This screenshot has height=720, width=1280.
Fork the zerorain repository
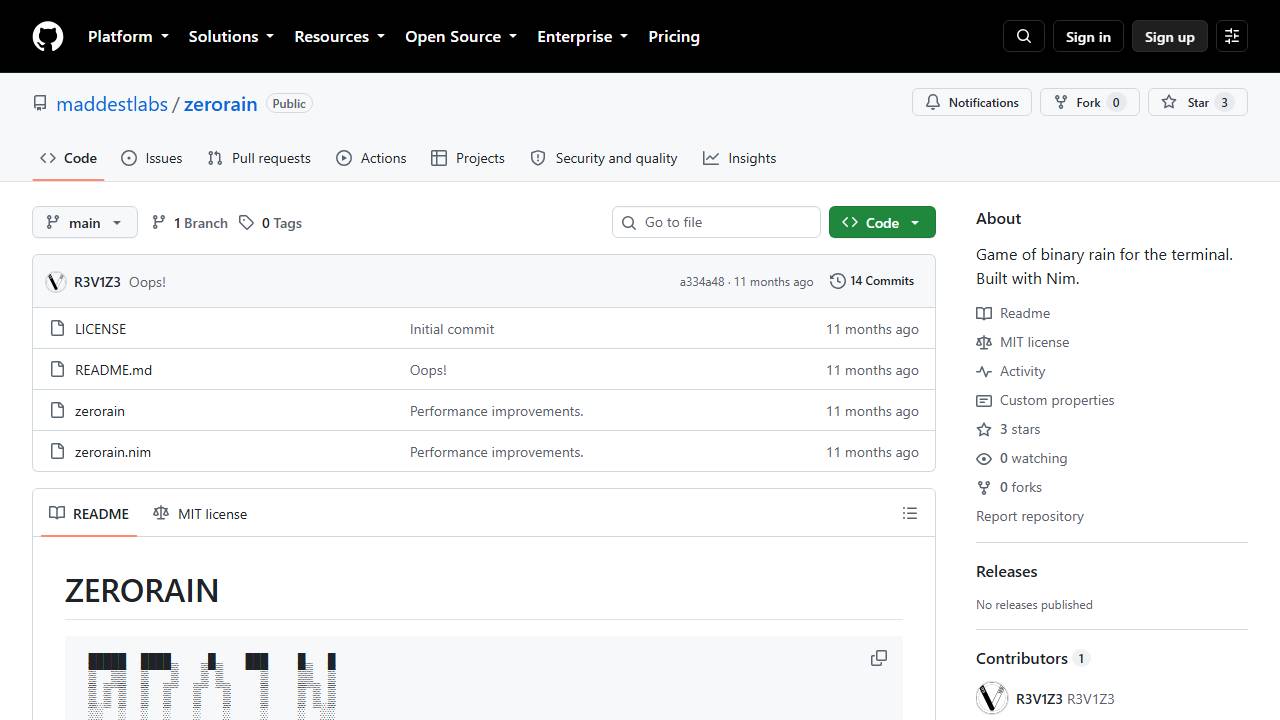(x=1089, y=102)
